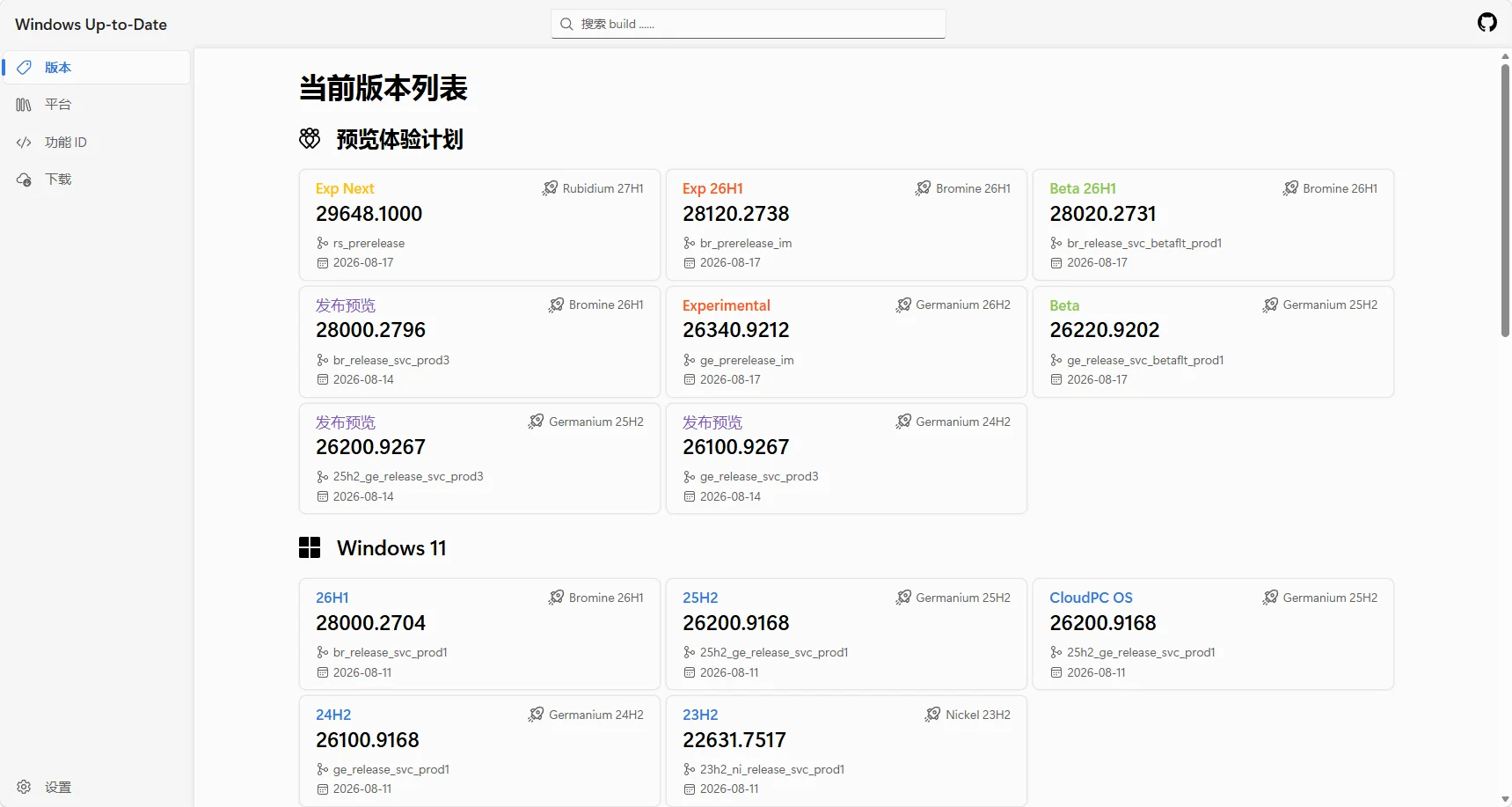Select build number 26100.9267
The width and height of the screenshot is (1512, 807).
736,447
